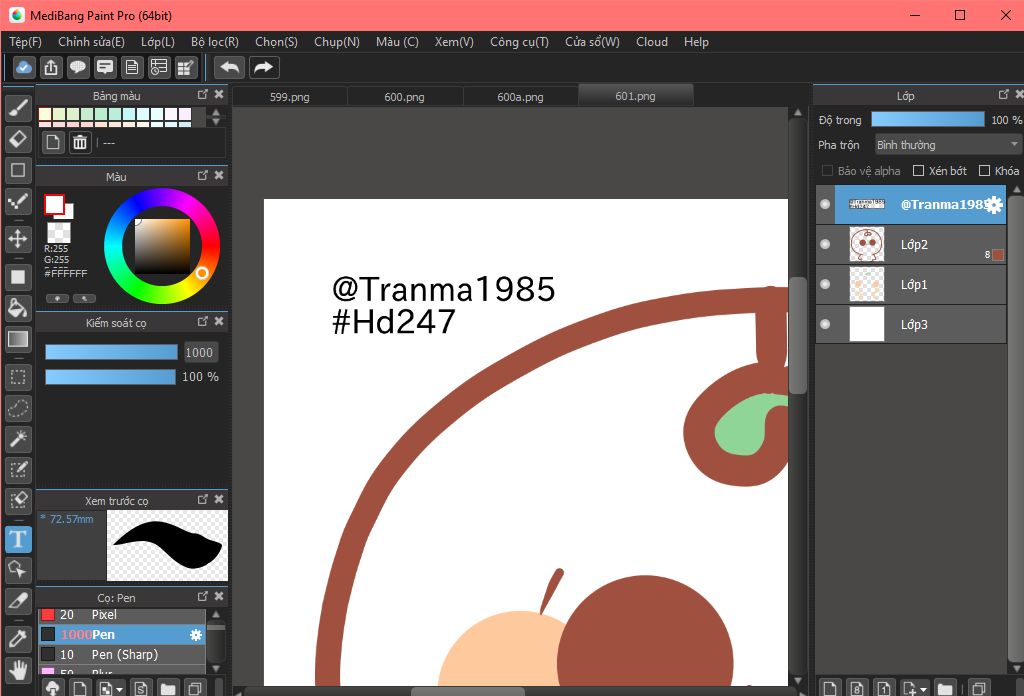Undock the Cọ: Pen panel
Screen dimensions: 1024x696
[202, 597]
